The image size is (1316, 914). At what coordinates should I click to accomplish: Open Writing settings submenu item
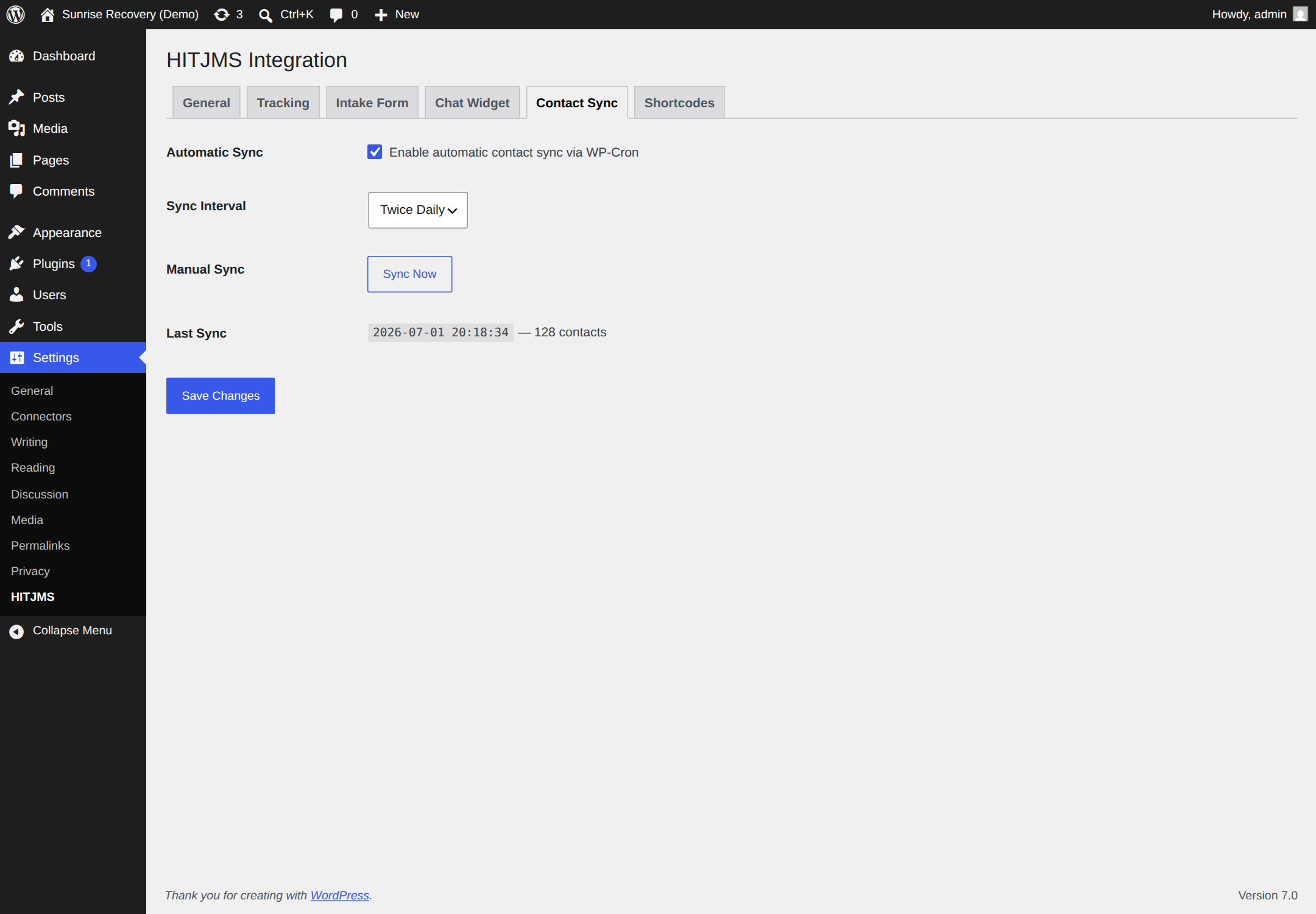29,442
